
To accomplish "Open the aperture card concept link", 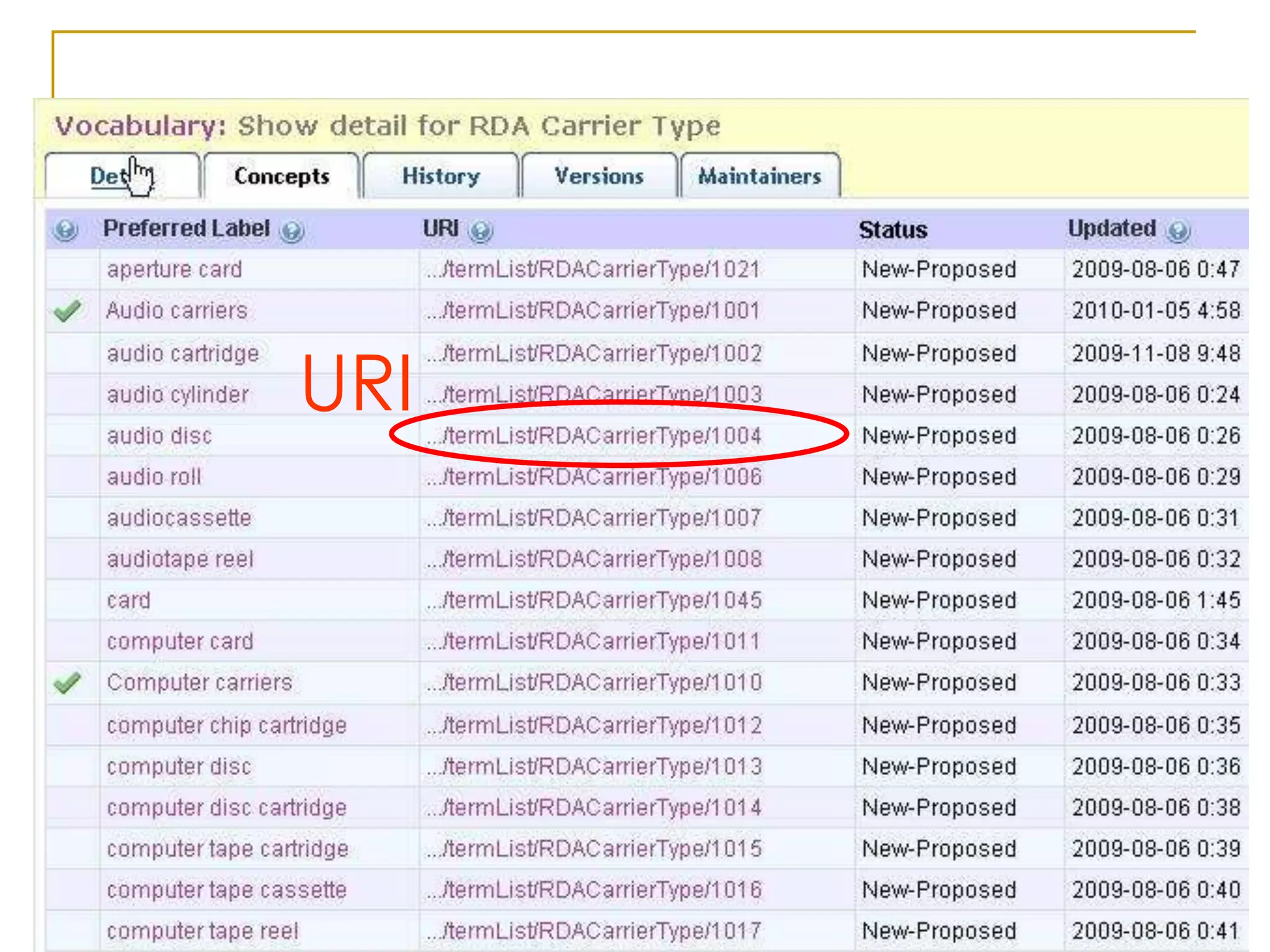I will [x=174, y=270].
